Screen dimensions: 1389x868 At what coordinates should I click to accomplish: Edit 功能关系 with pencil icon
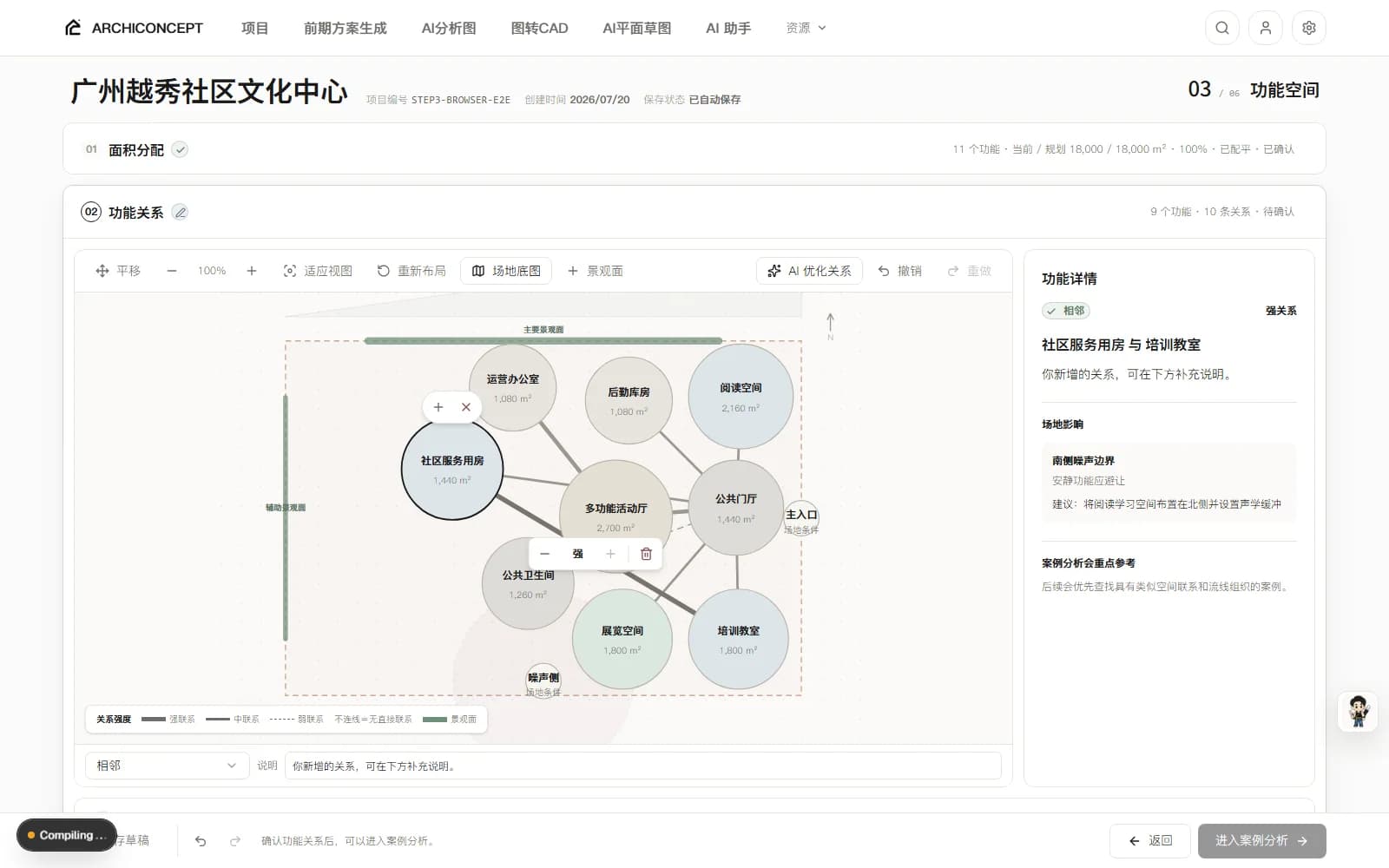(x=180, y=212)
